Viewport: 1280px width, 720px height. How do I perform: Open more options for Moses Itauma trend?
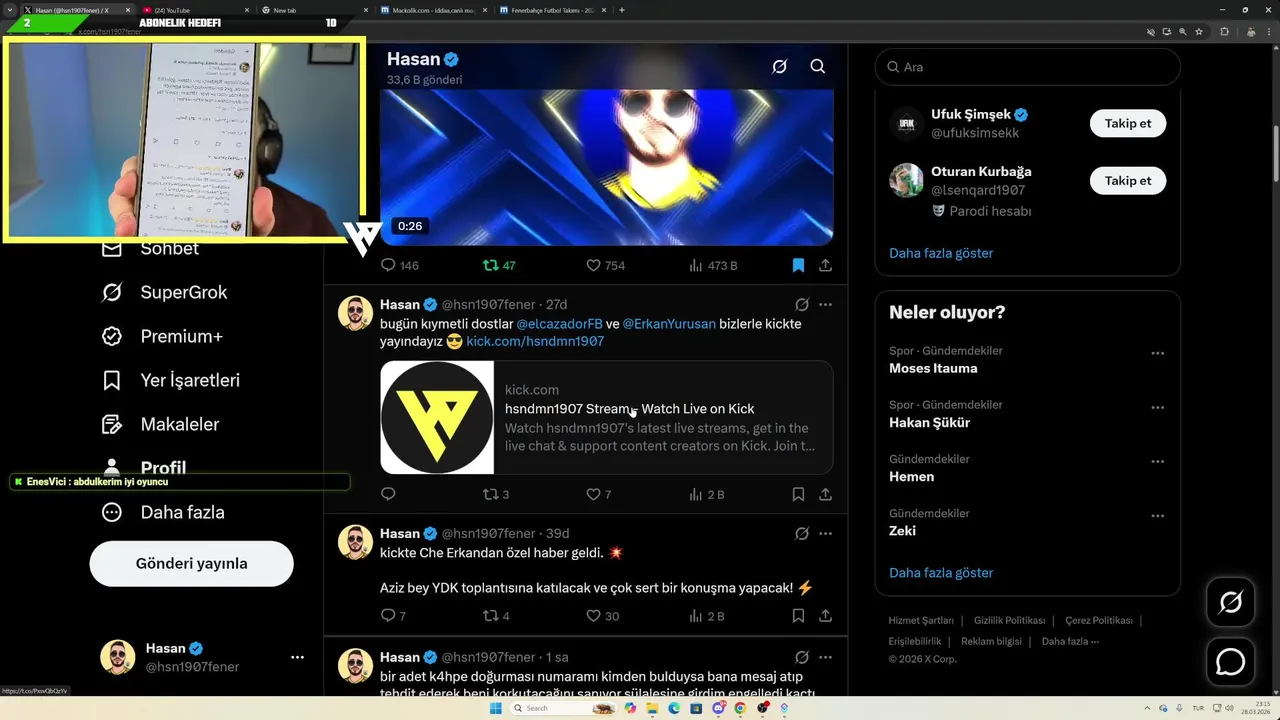(x=1157, y=353)
